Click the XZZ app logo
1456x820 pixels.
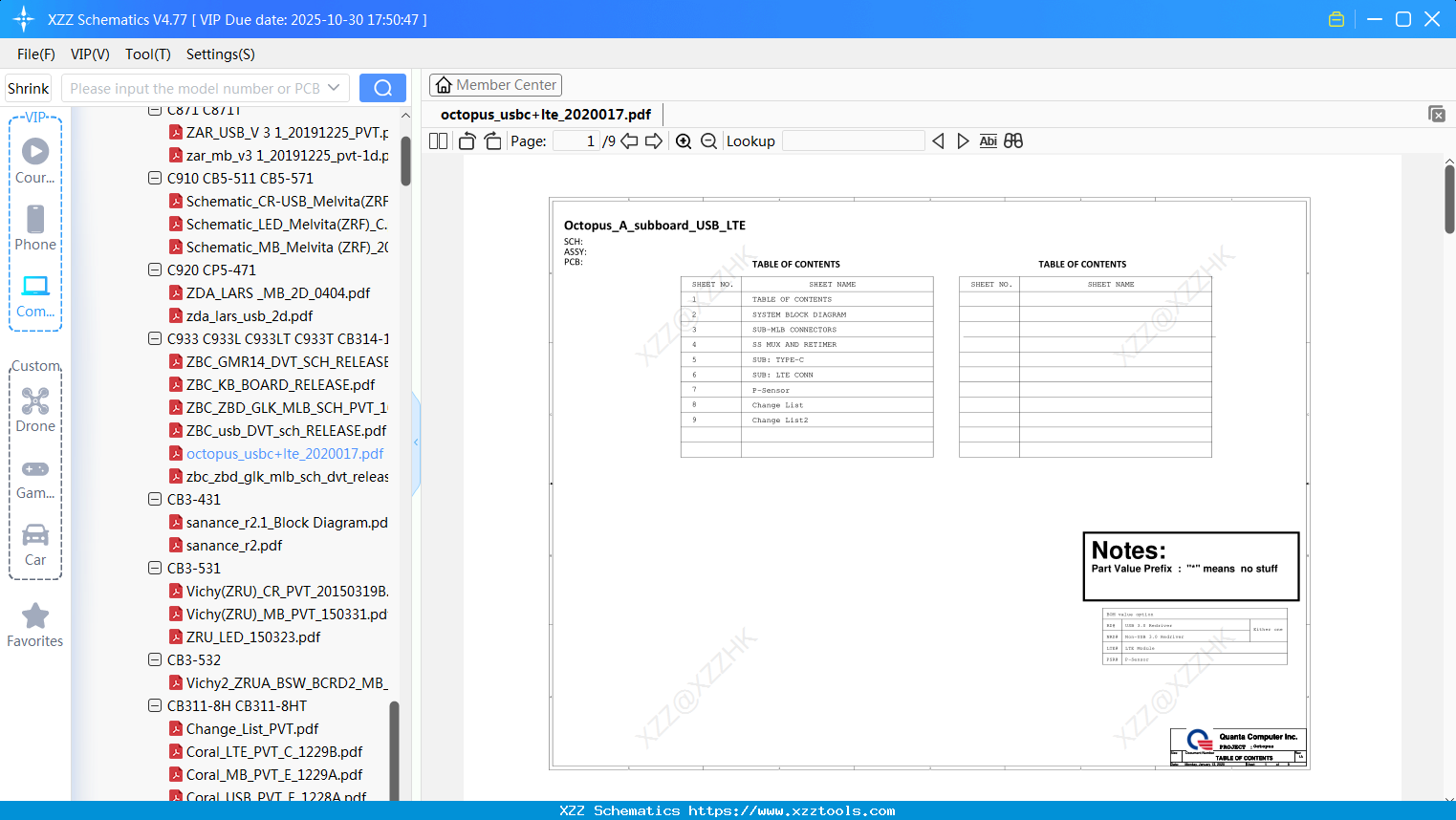pos(24,19)
